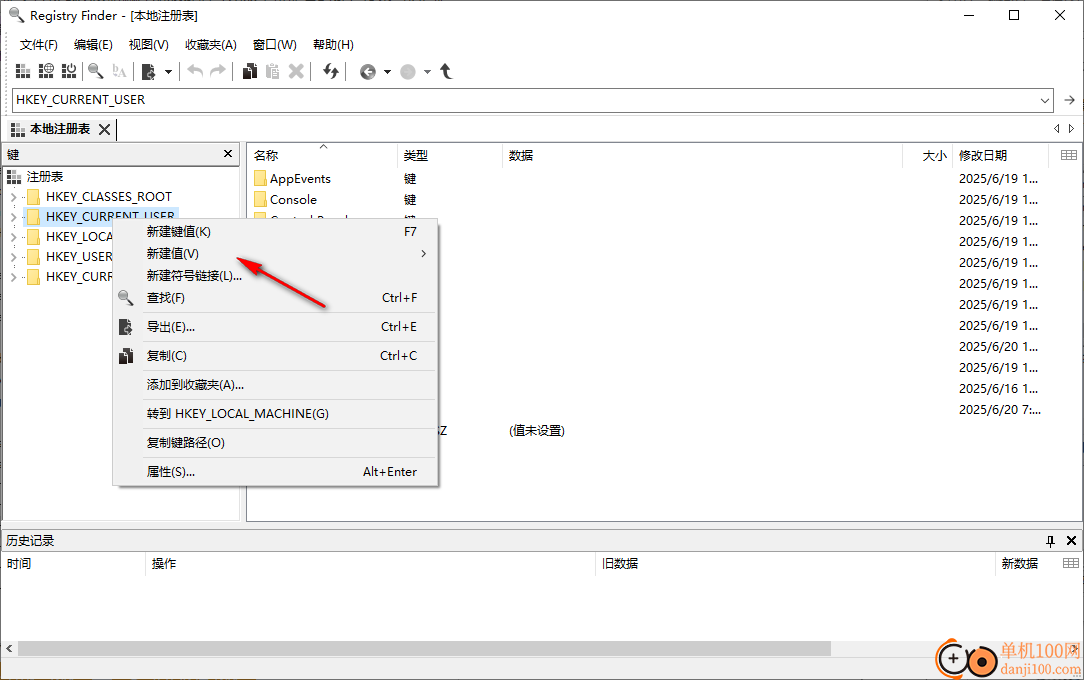Viewport: 1084px width, 680px height.
Task: Open the 新建值(V) submenu
Action: click(276, 254)
